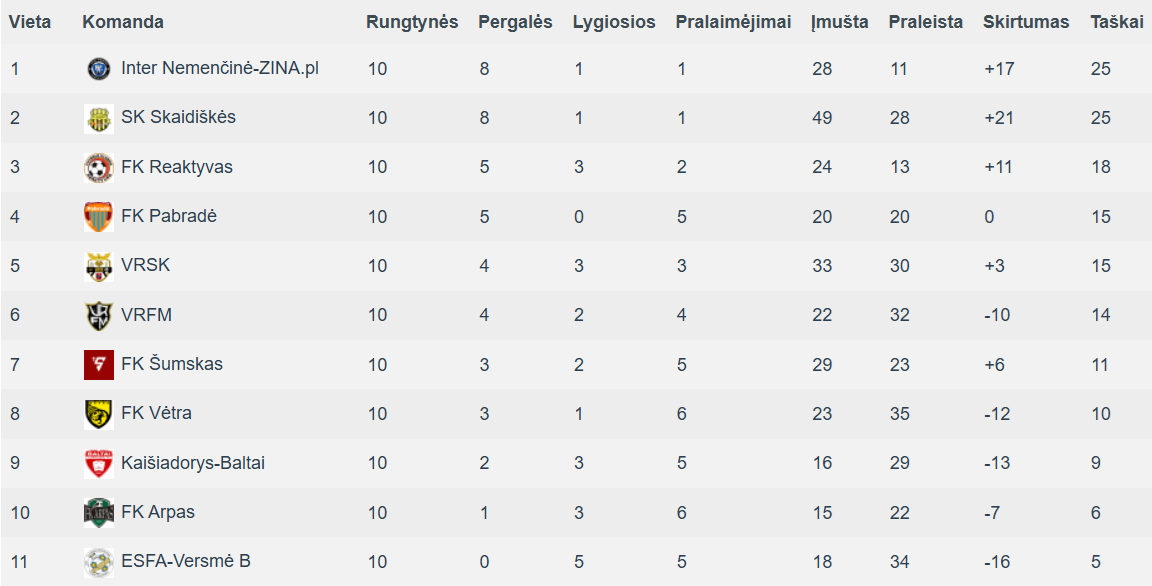Click the Kaišiadorys-Baltai team logo

(98, 463)
